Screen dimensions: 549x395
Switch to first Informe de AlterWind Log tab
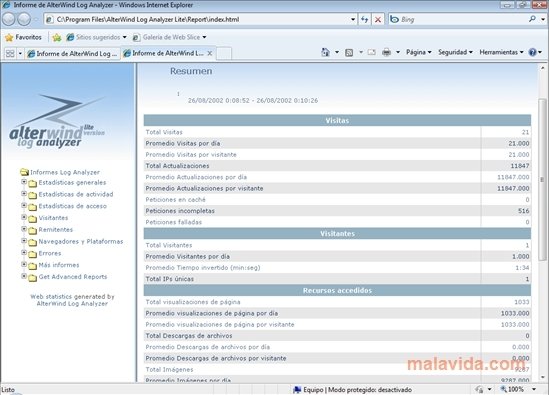tap(73, 54)
